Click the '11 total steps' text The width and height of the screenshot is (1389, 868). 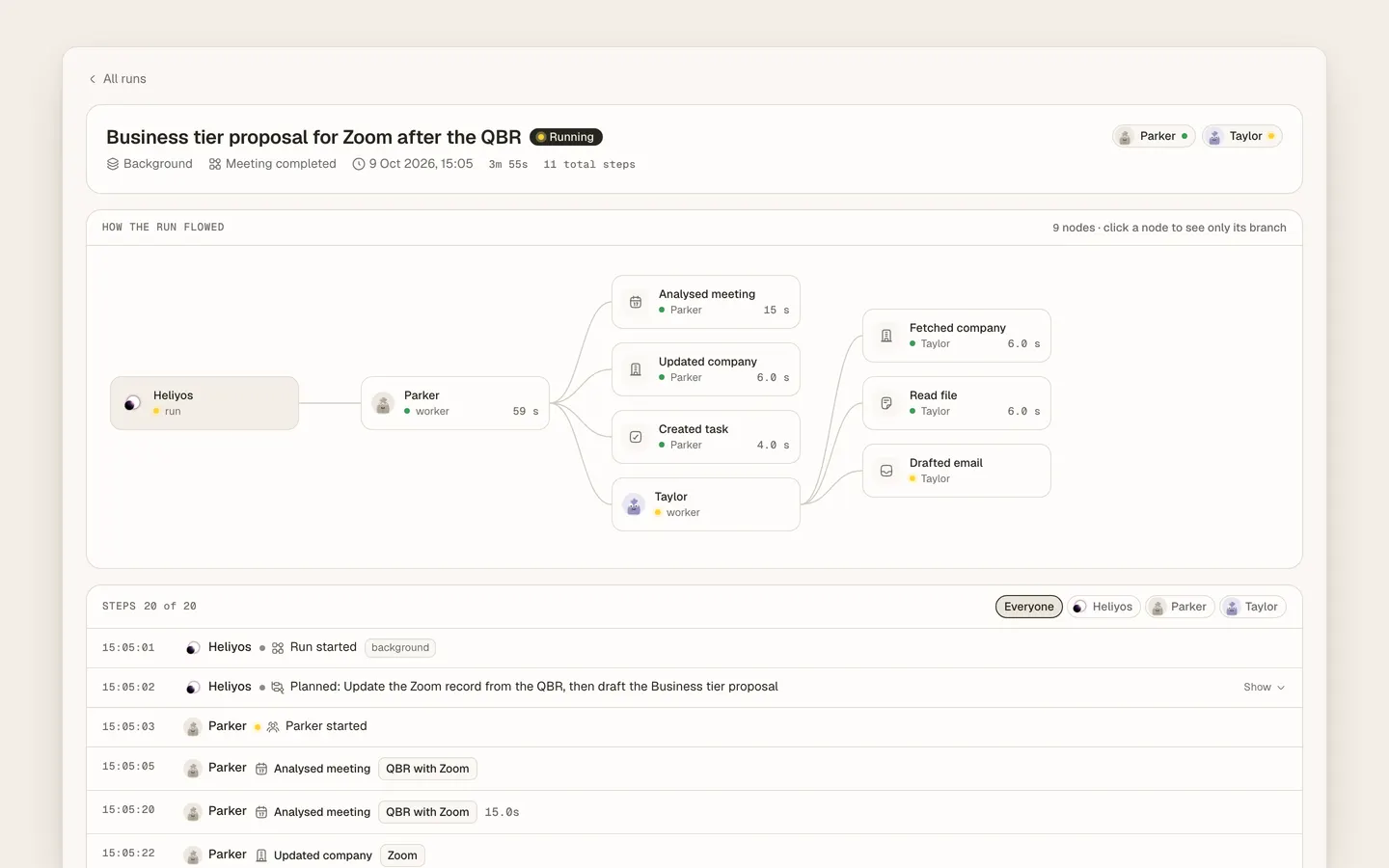589,165
